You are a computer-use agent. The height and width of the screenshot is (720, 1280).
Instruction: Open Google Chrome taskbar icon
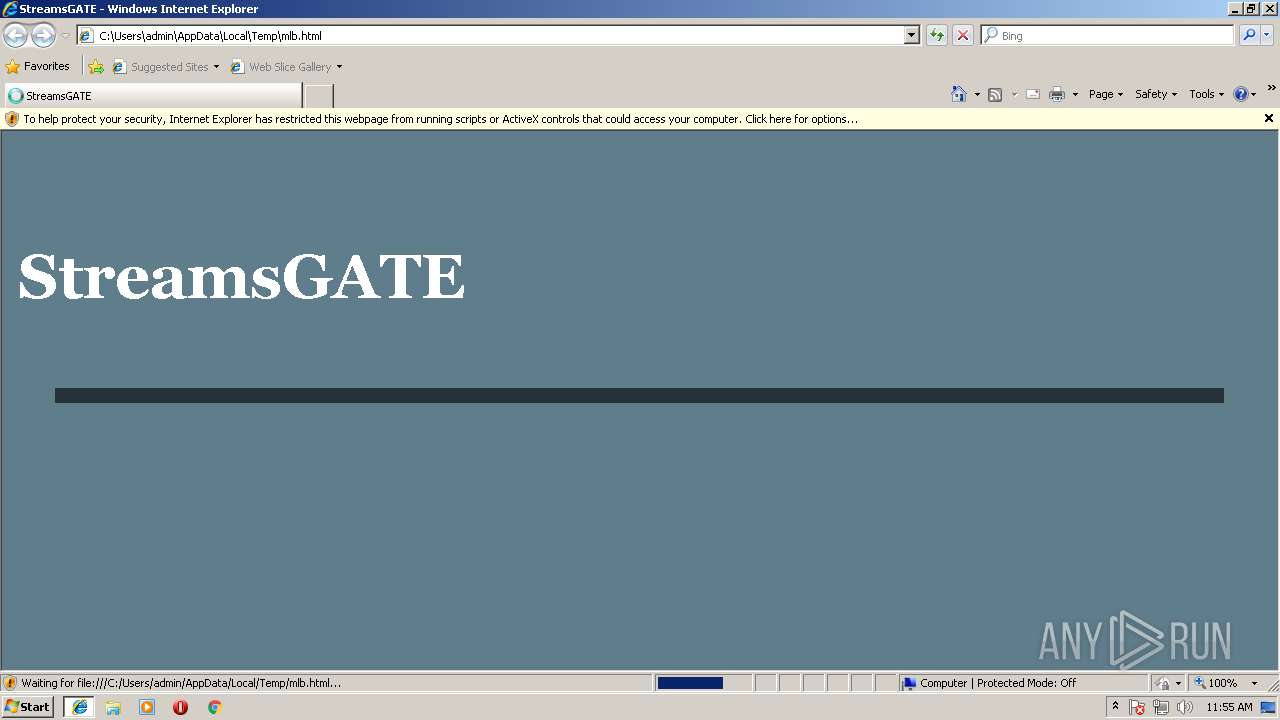[x=214, y=707]
